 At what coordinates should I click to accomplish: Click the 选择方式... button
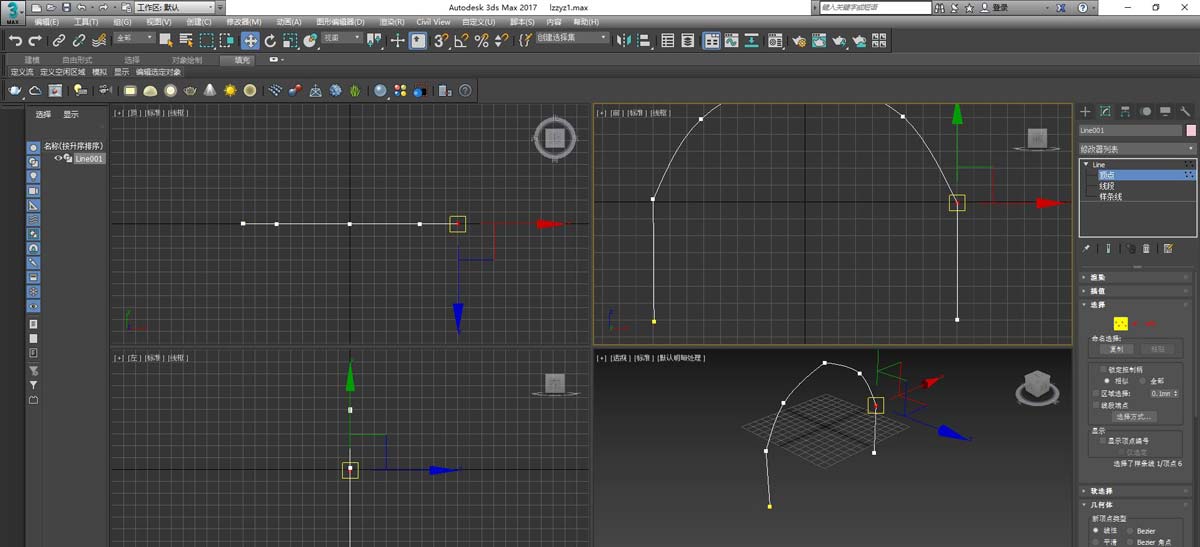1133,416
